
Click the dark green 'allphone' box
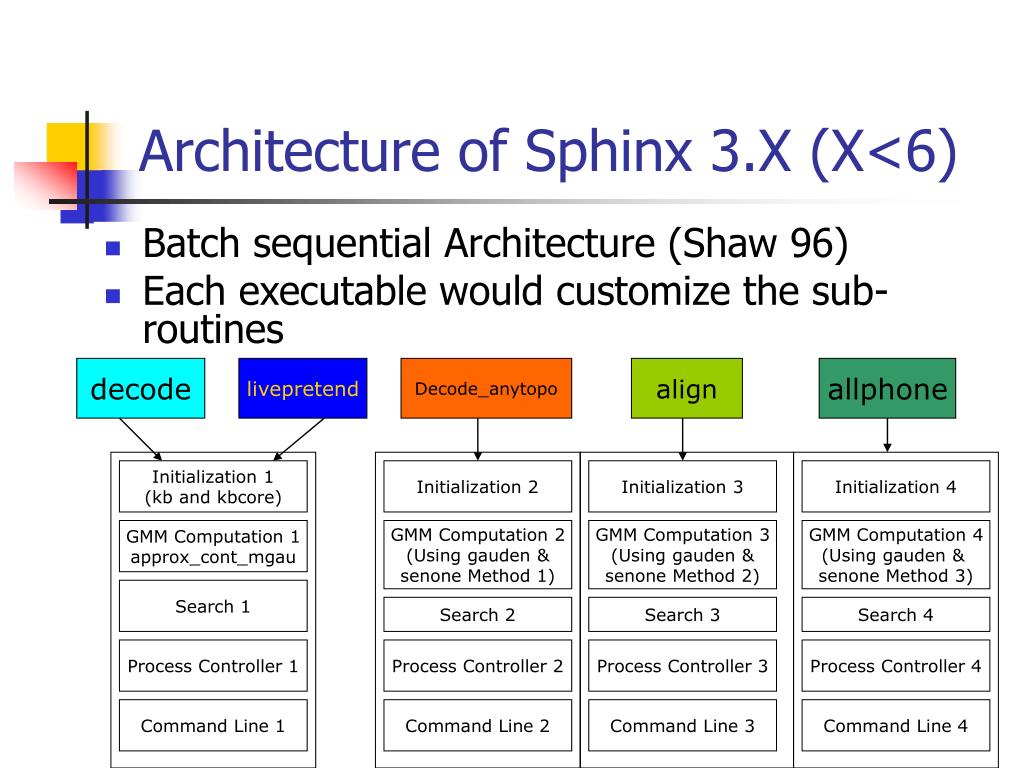887,389
